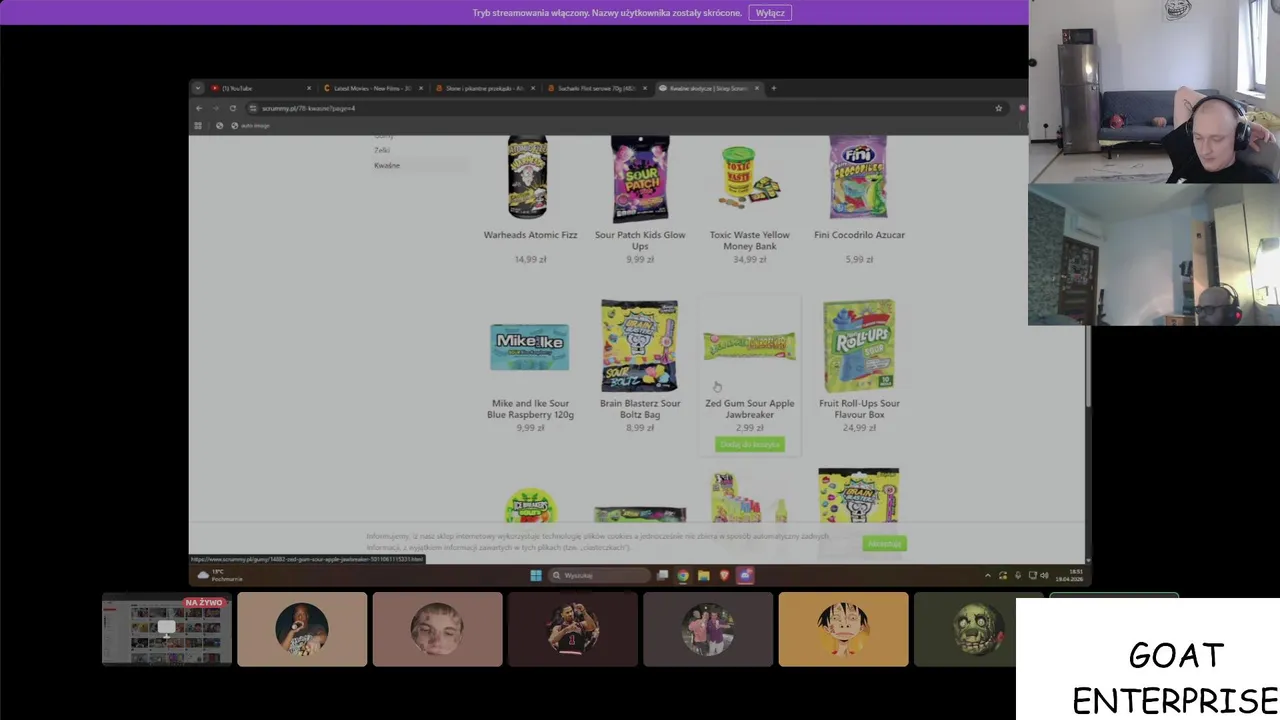1280x720 pixels.
Task: Expand the system tray hidden icons chevron
Action: click(988, 575)
